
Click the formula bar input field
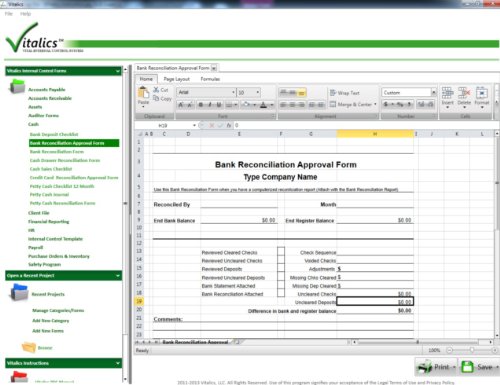tap(366, 125)
